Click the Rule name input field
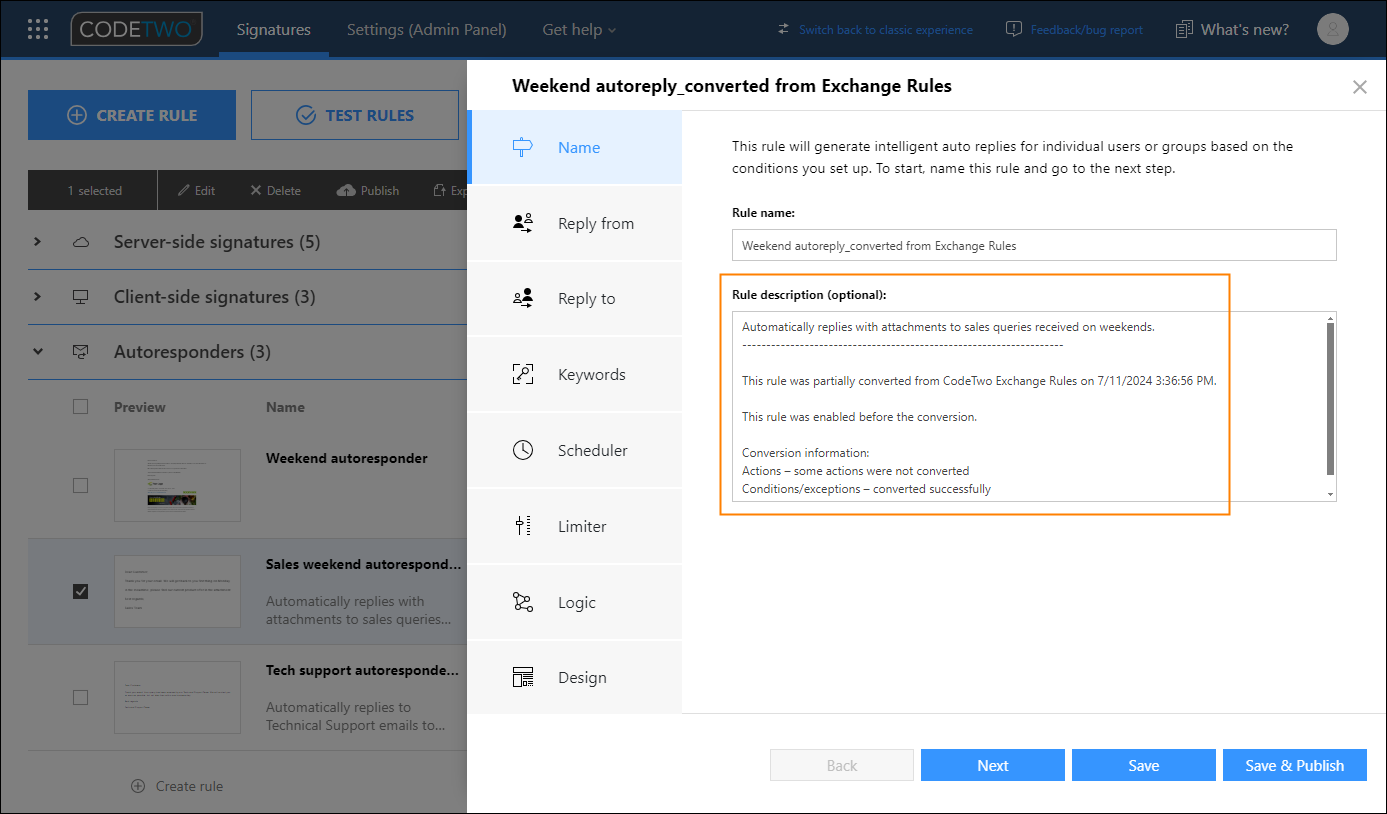 point(1034,245)
